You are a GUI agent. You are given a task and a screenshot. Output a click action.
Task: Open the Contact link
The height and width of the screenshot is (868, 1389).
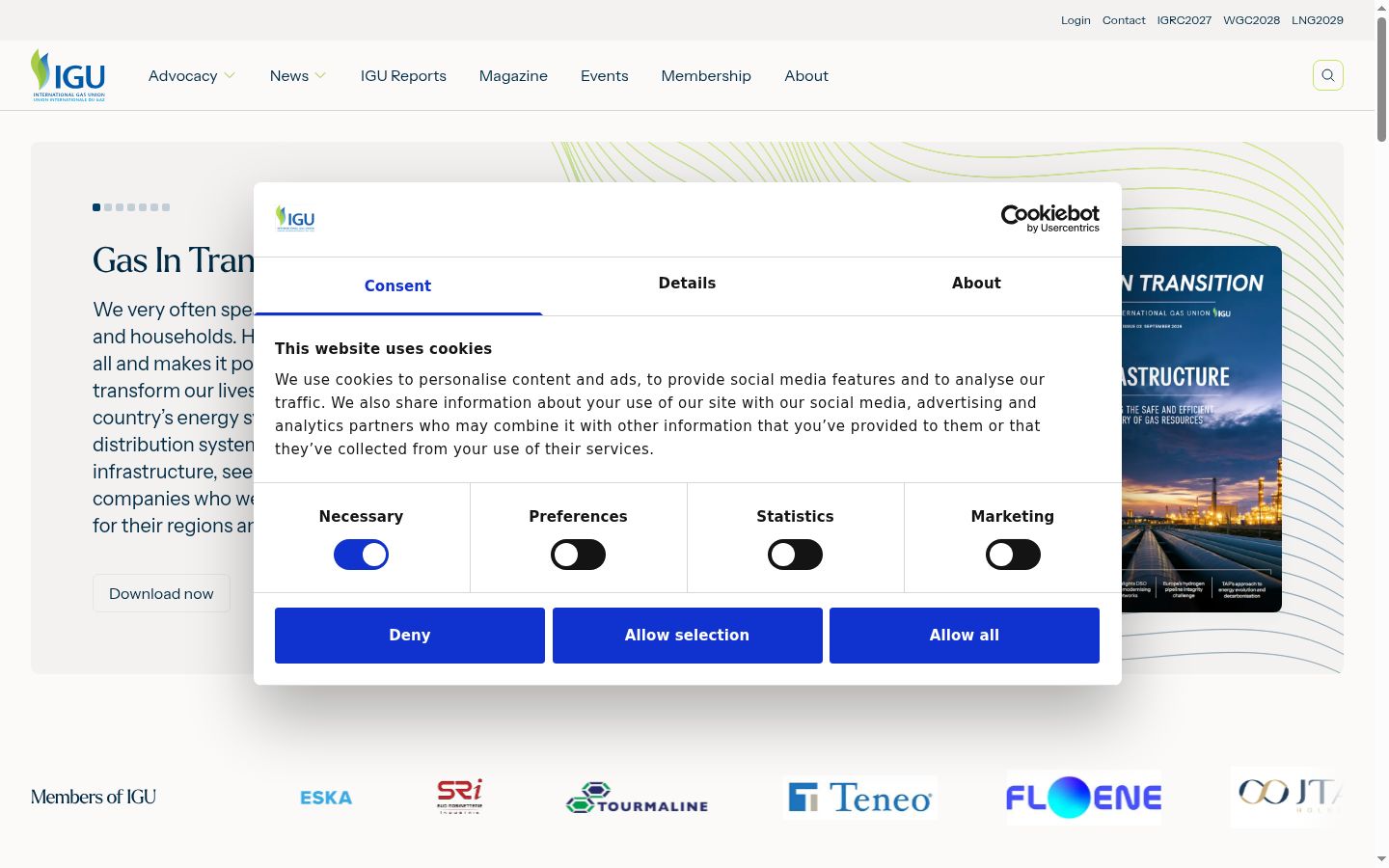1124,20
